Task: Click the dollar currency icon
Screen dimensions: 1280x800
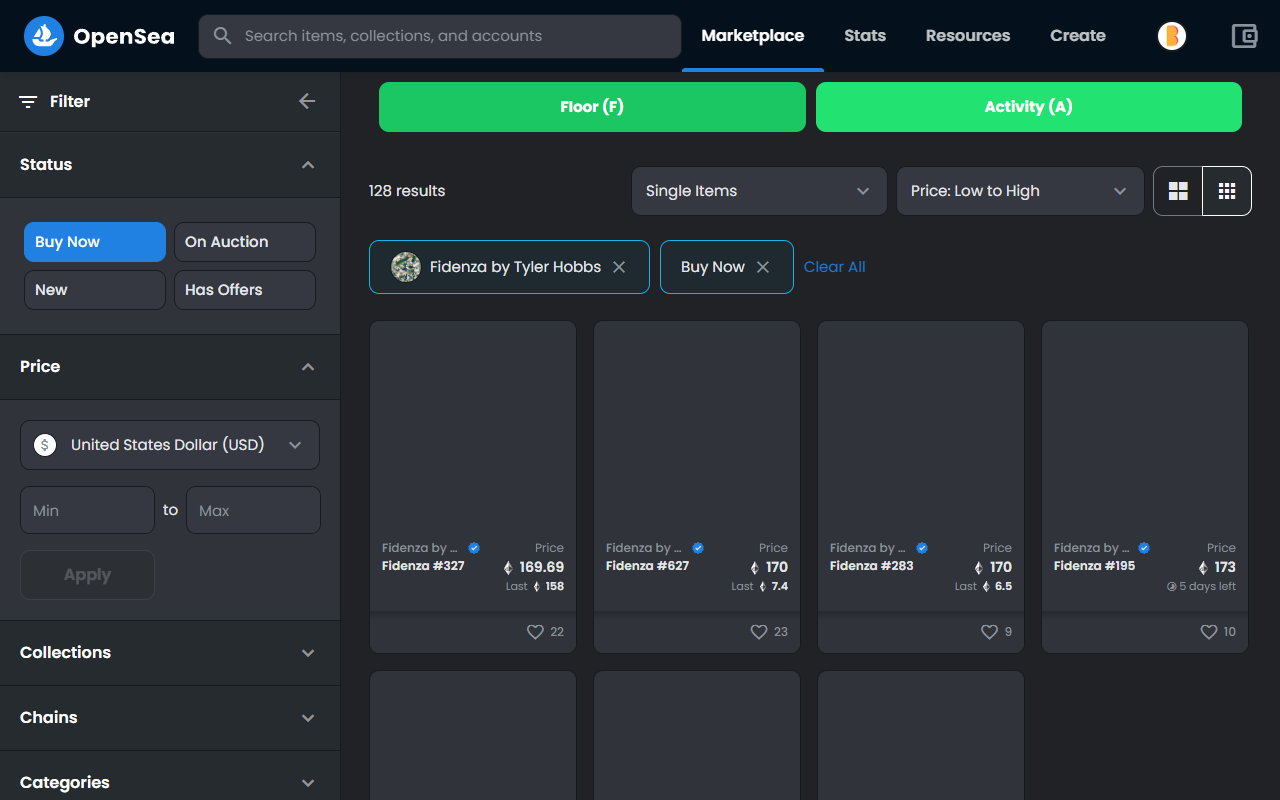Action: click(45, 445)
